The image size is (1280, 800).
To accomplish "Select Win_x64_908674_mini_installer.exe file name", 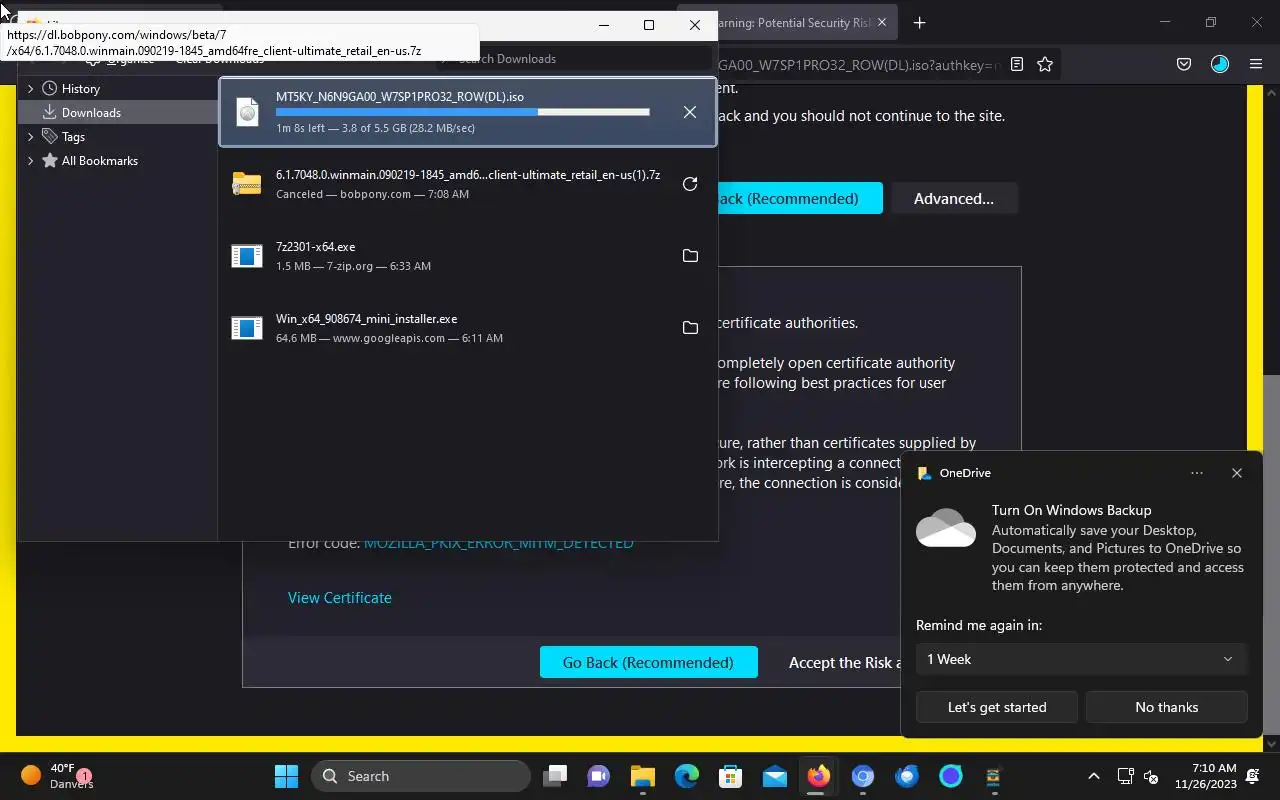I will [366, 319].
